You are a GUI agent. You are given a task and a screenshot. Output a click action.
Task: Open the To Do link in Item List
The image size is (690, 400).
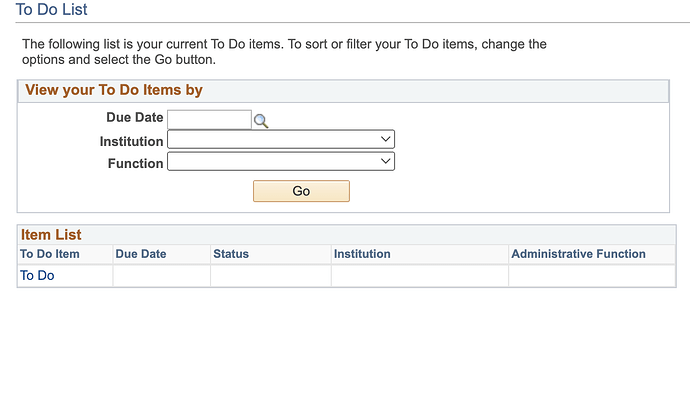(x=37, y=276)
